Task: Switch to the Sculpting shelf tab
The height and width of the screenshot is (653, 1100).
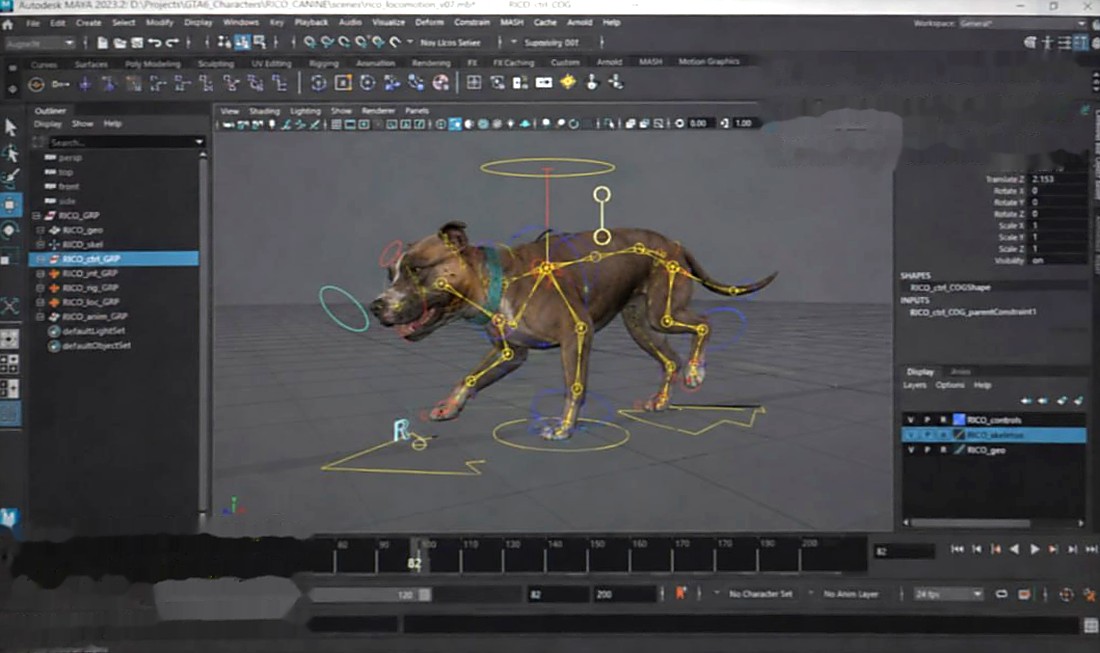Action: 215,63
